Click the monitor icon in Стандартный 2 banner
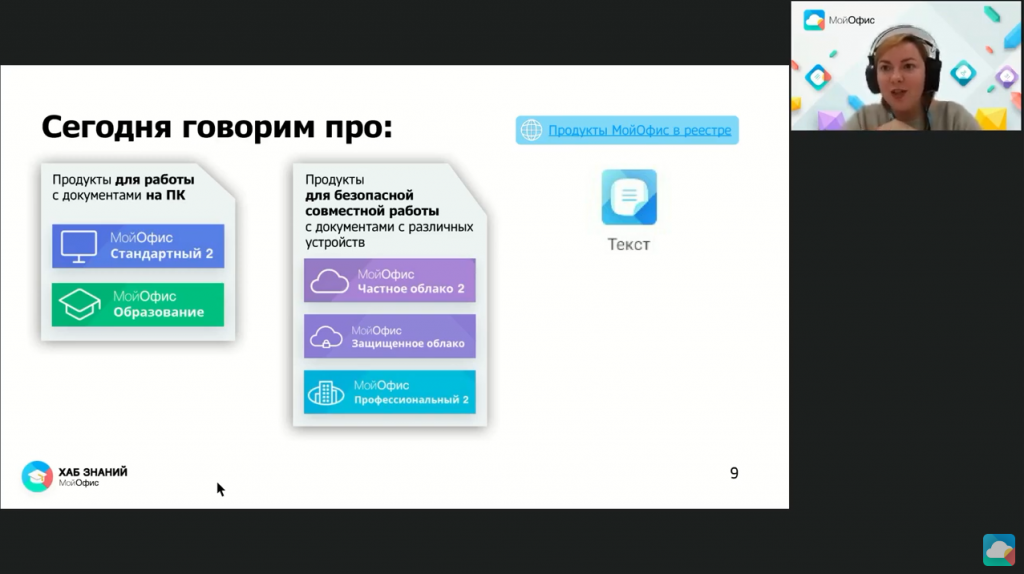Screen dimensions: 1024x574 (x=79, y=247)
